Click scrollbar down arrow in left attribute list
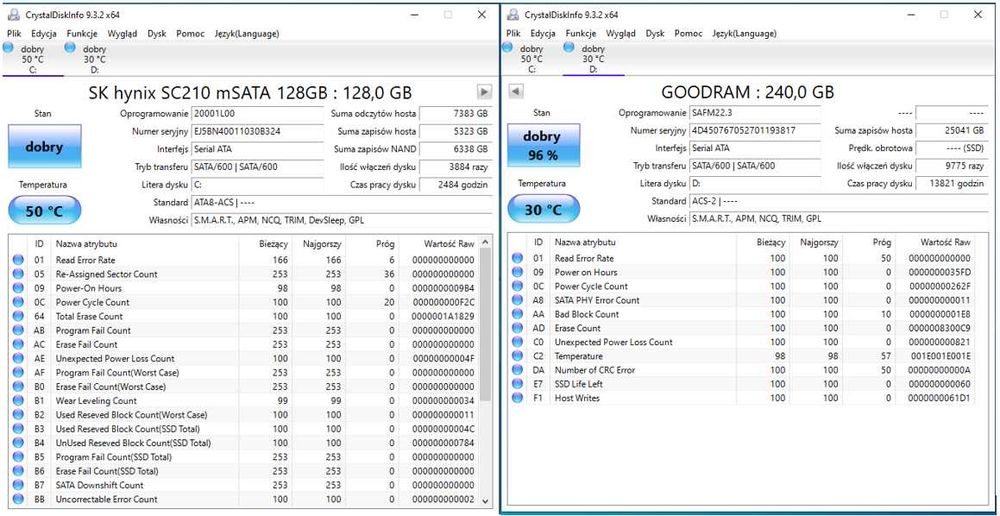The height and width of the screenshot is (516, 1000). click(x=485, y=501)
